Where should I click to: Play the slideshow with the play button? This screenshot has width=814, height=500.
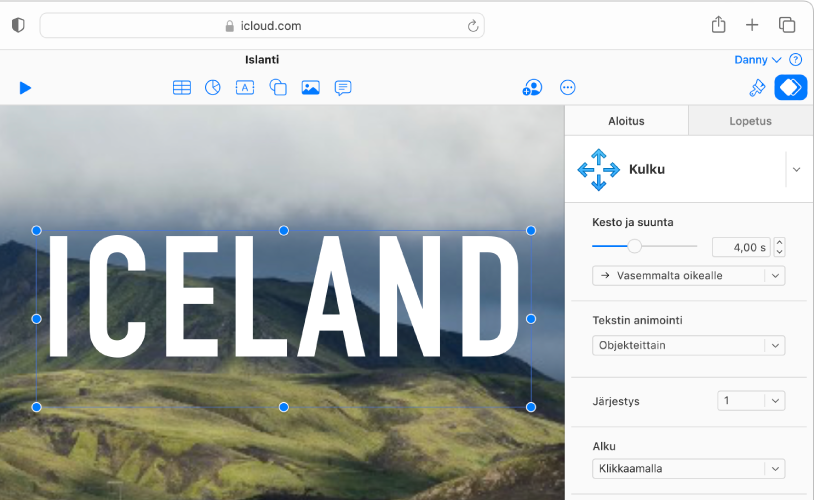tap(25, 88)
